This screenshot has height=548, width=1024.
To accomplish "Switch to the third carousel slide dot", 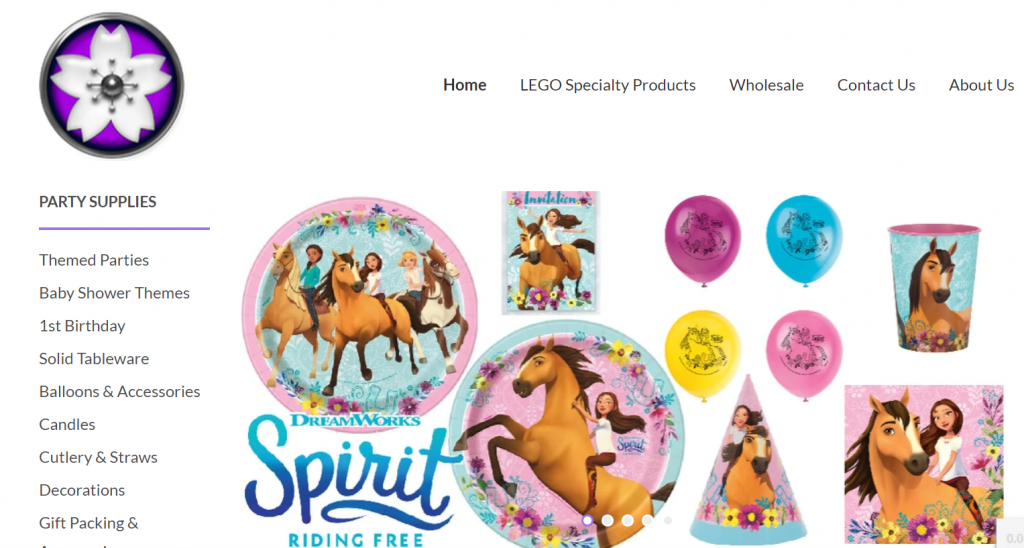I will (x=628, y=521).
